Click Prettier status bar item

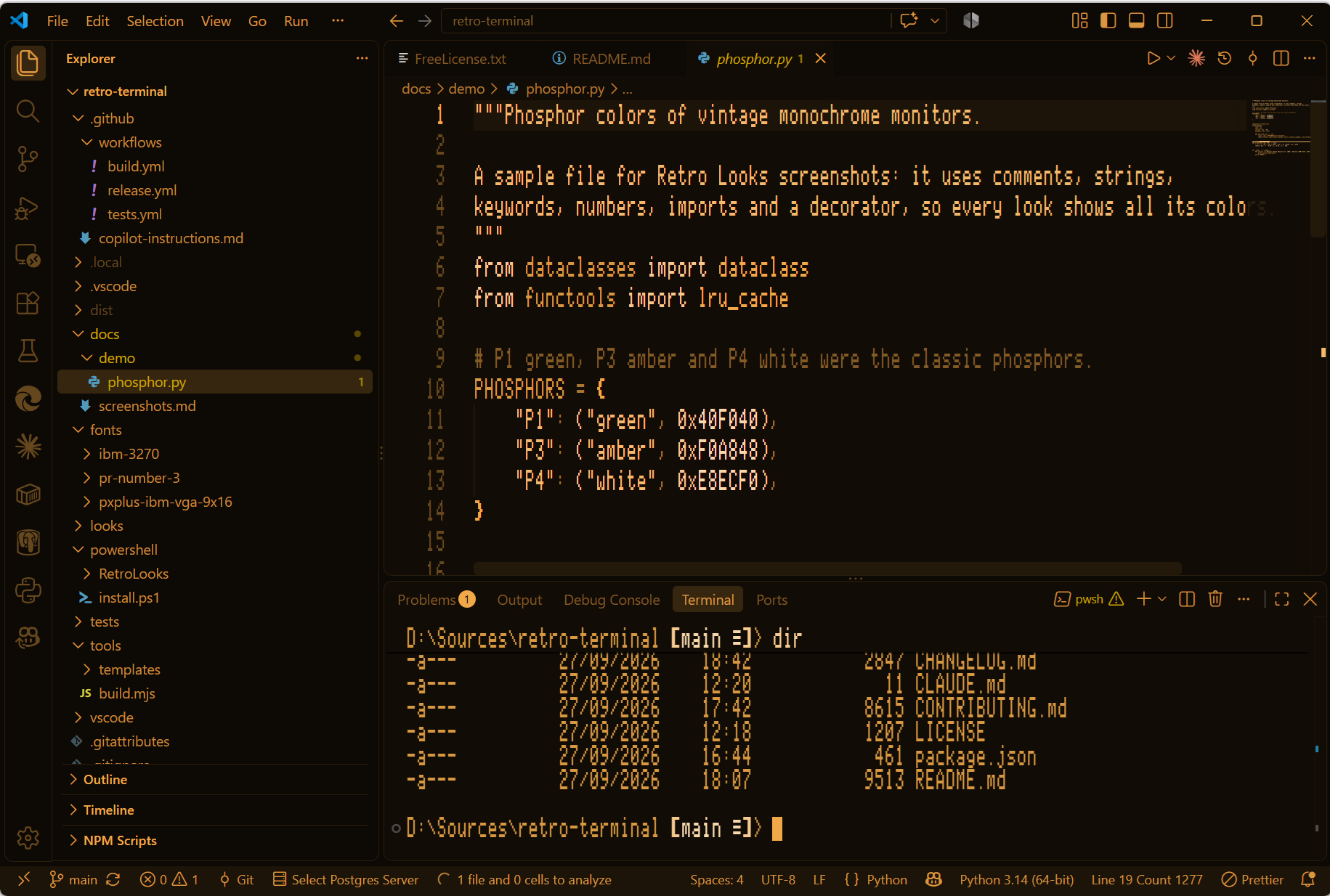tap(1252, 879)
